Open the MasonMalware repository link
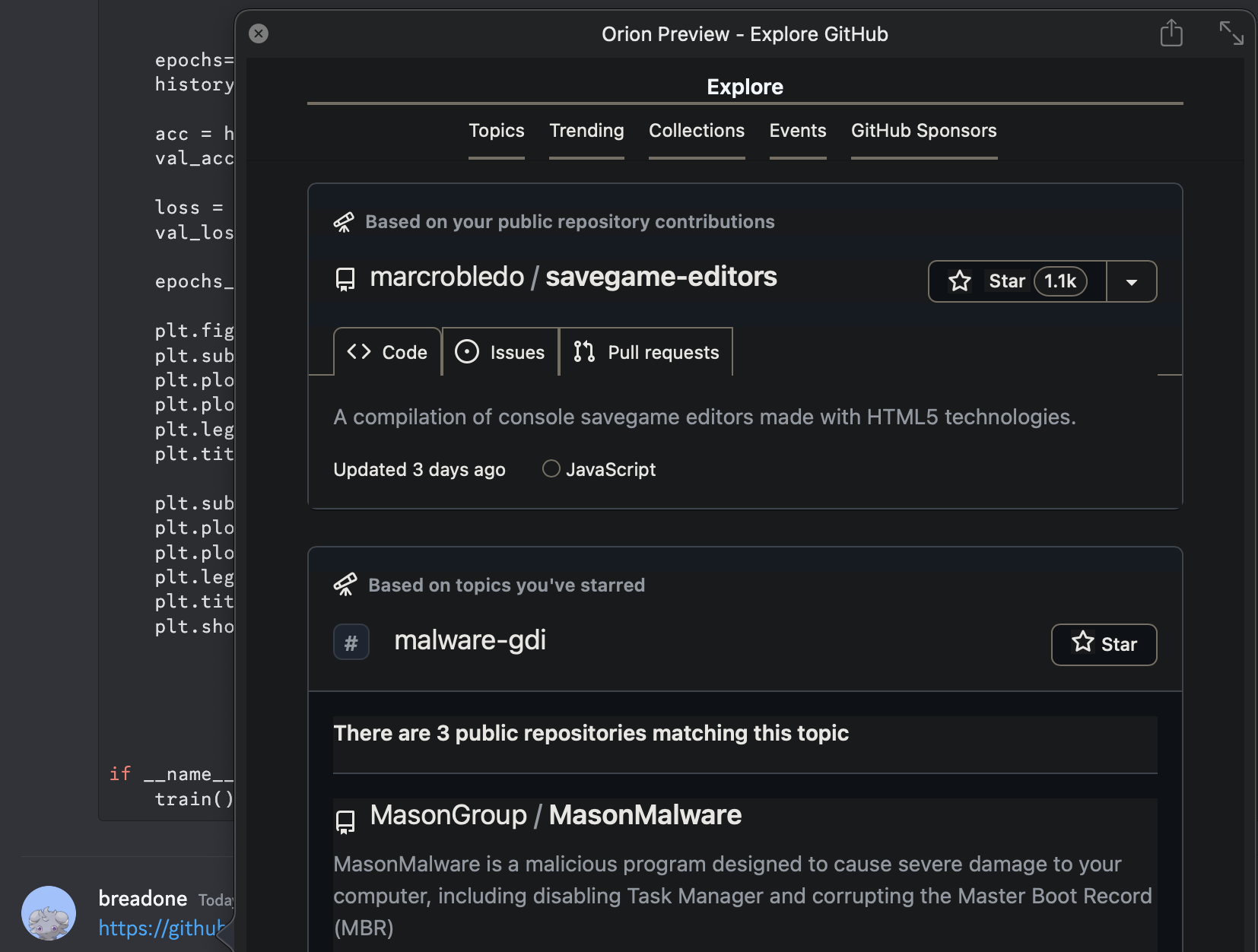This screenshot has width=1258, height=952. tap(644, 815)
